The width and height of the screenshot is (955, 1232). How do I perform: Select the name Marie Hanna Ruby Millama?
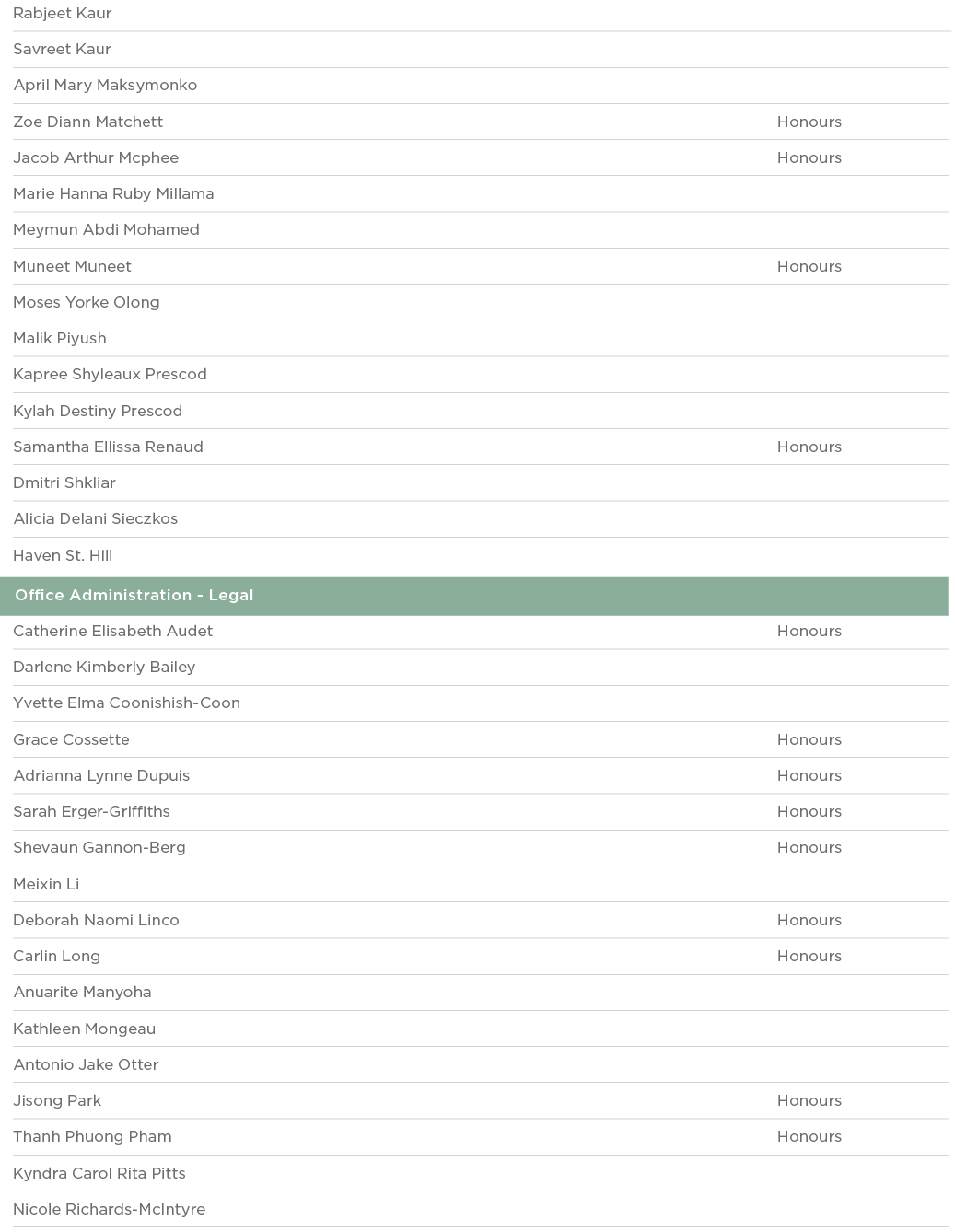click(113, 194)
